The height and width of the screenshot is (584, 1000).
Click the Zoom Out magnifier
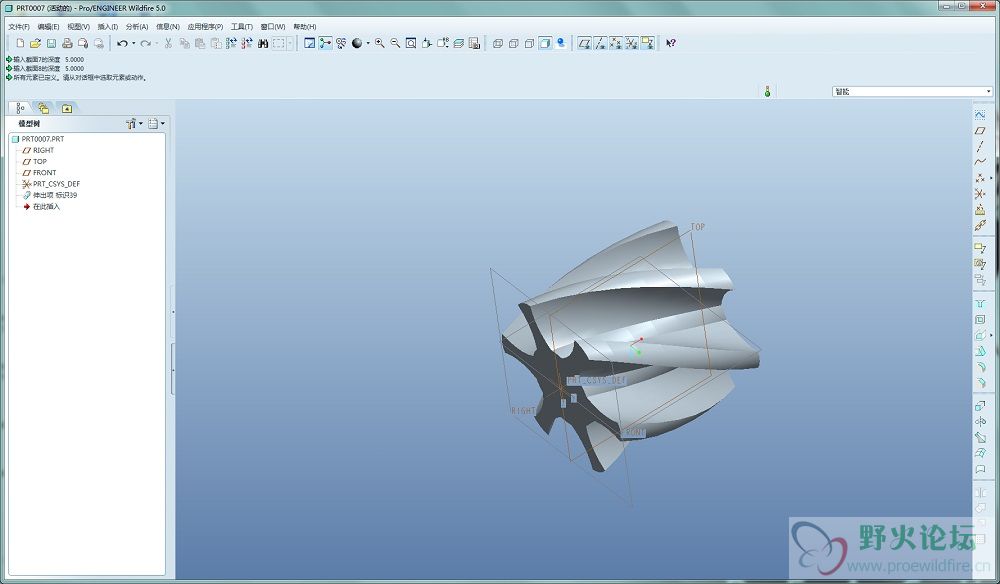395,43
